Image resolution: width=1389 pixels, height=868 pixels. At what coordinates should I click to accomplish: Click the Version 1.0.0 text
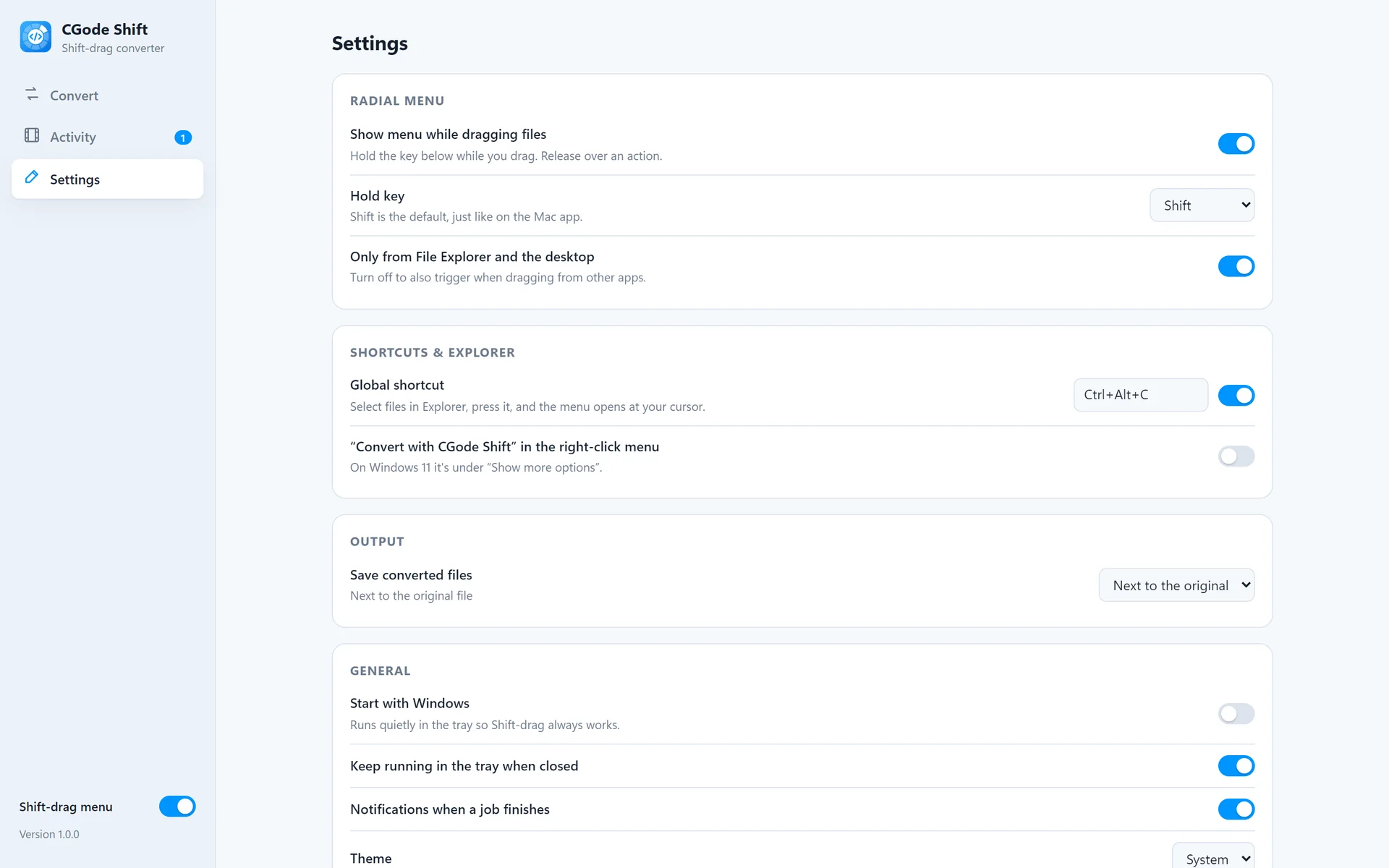pyautogui.click(x=49, y=834)
